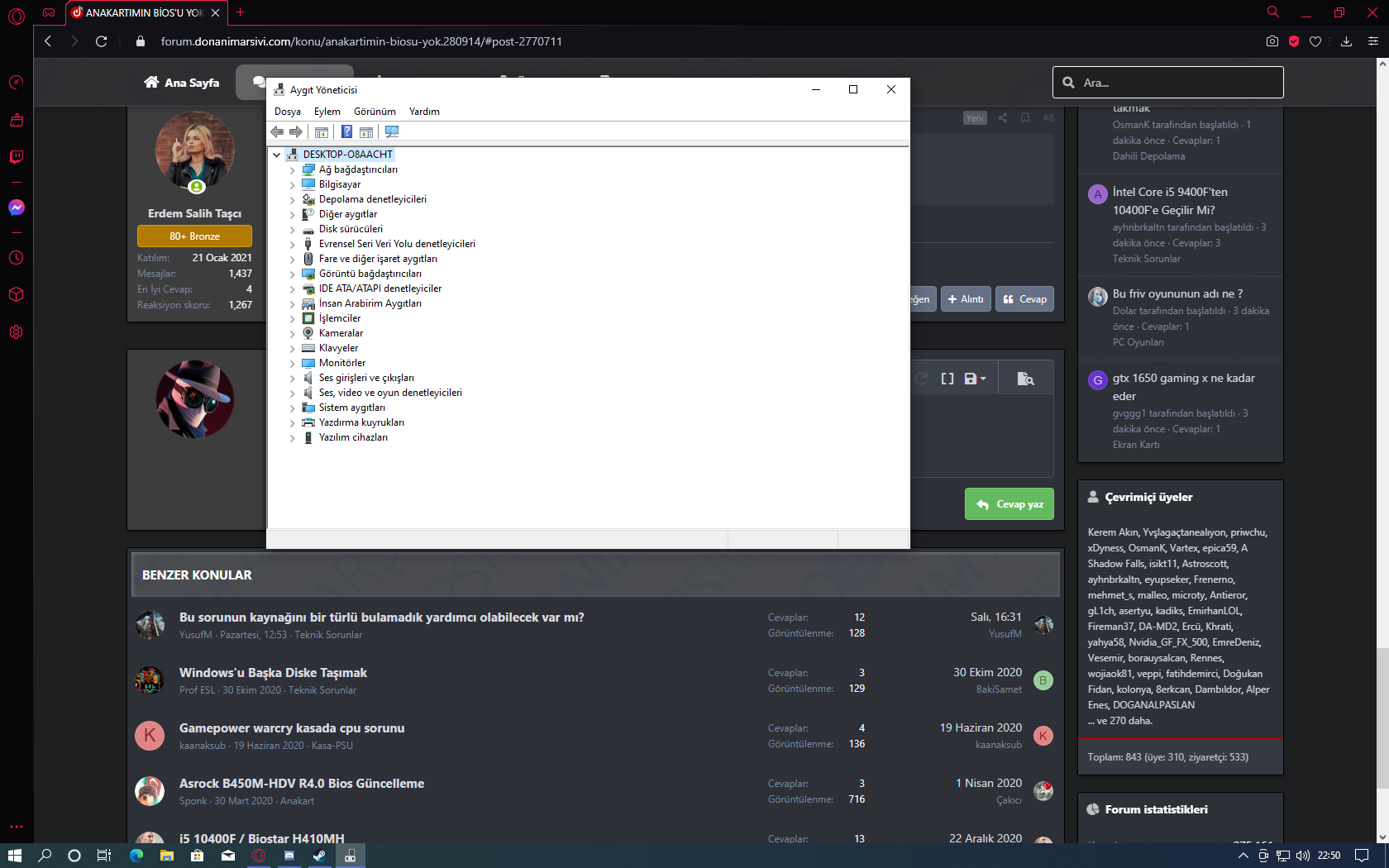Click the browser back arrow
1389x868 pixels.
48,41
